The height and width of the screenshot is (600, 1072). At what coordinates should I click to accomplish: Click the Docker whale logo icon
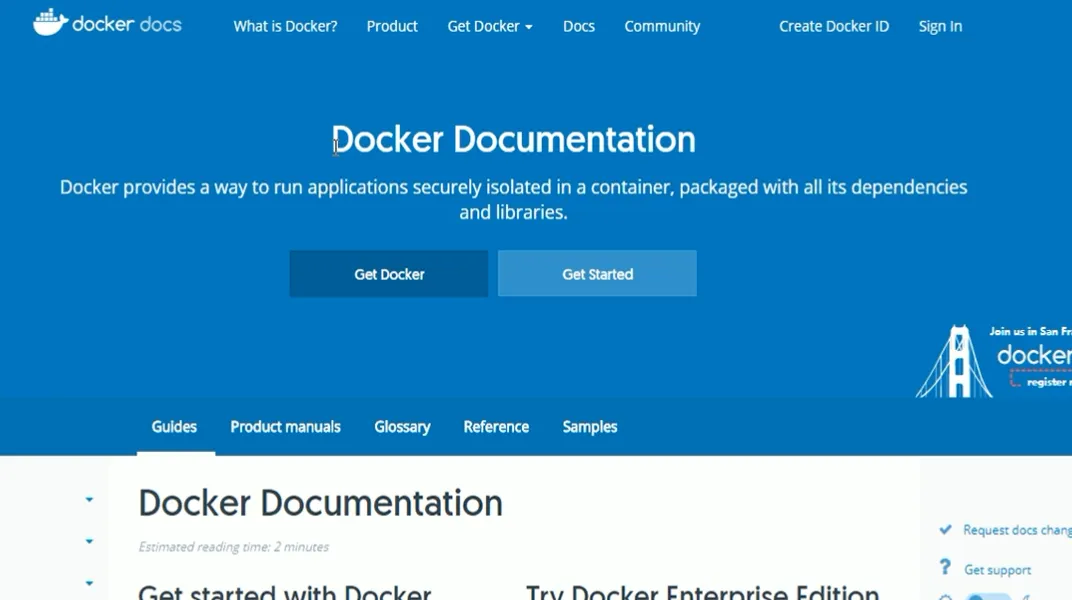(x=50, y=23)
